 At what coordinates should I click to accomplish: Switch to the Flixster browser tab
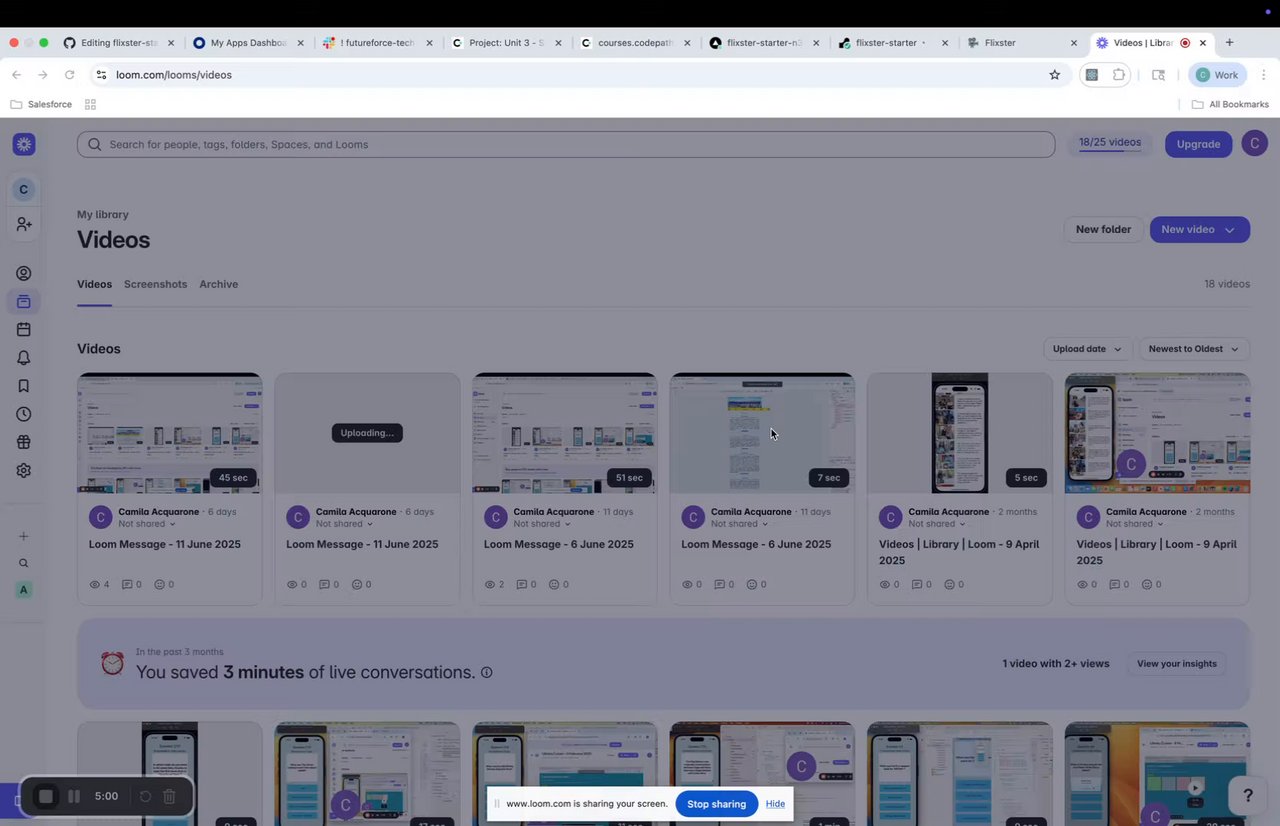[1022, 43]
